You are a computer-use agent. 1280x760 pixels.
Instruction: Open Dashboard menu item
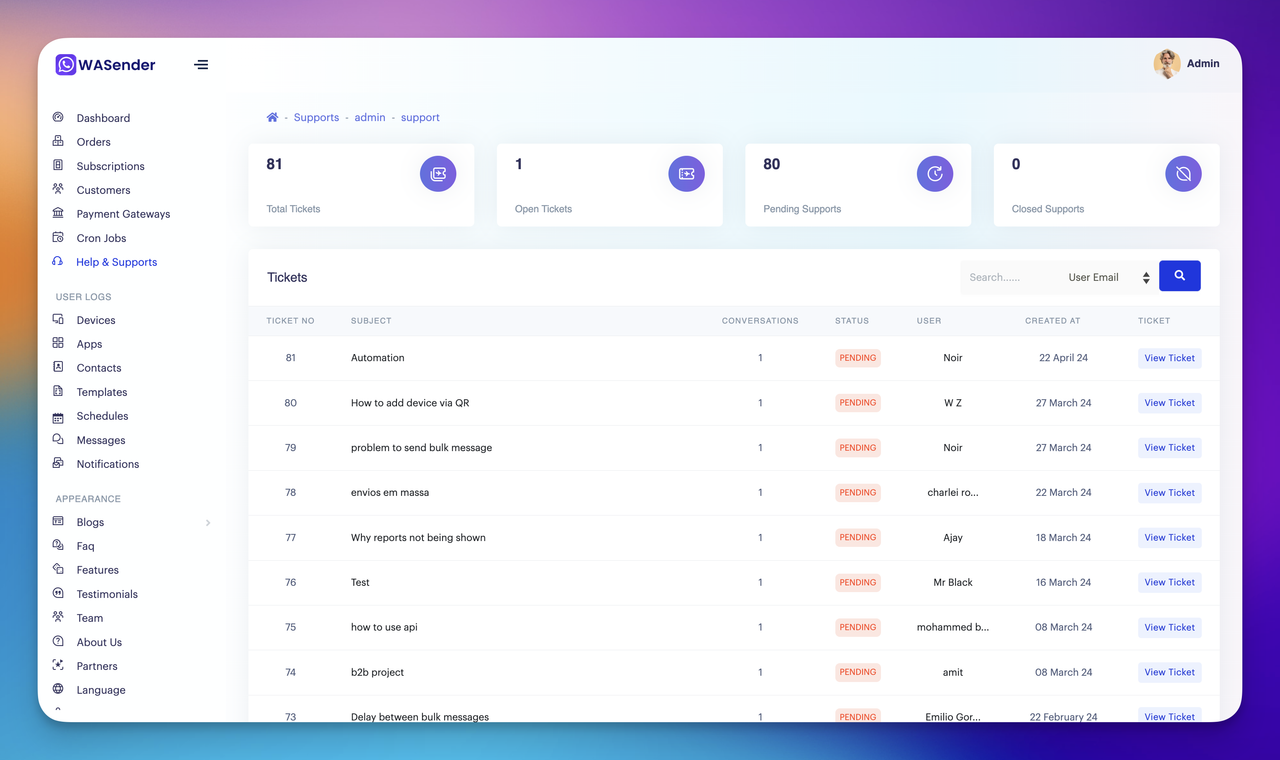(x=103, y=118)
